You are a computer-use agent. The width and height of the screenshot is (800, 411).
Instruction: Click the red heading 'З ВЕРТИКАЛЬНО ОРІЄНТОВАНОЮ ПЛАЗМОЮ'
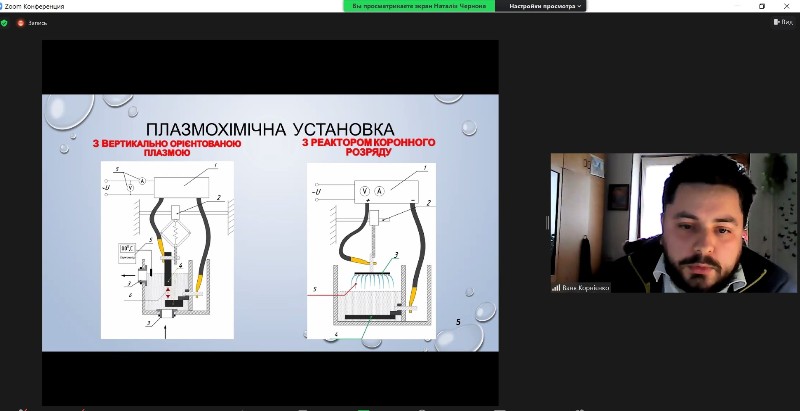pyautogui.click(x=167, y=148)
